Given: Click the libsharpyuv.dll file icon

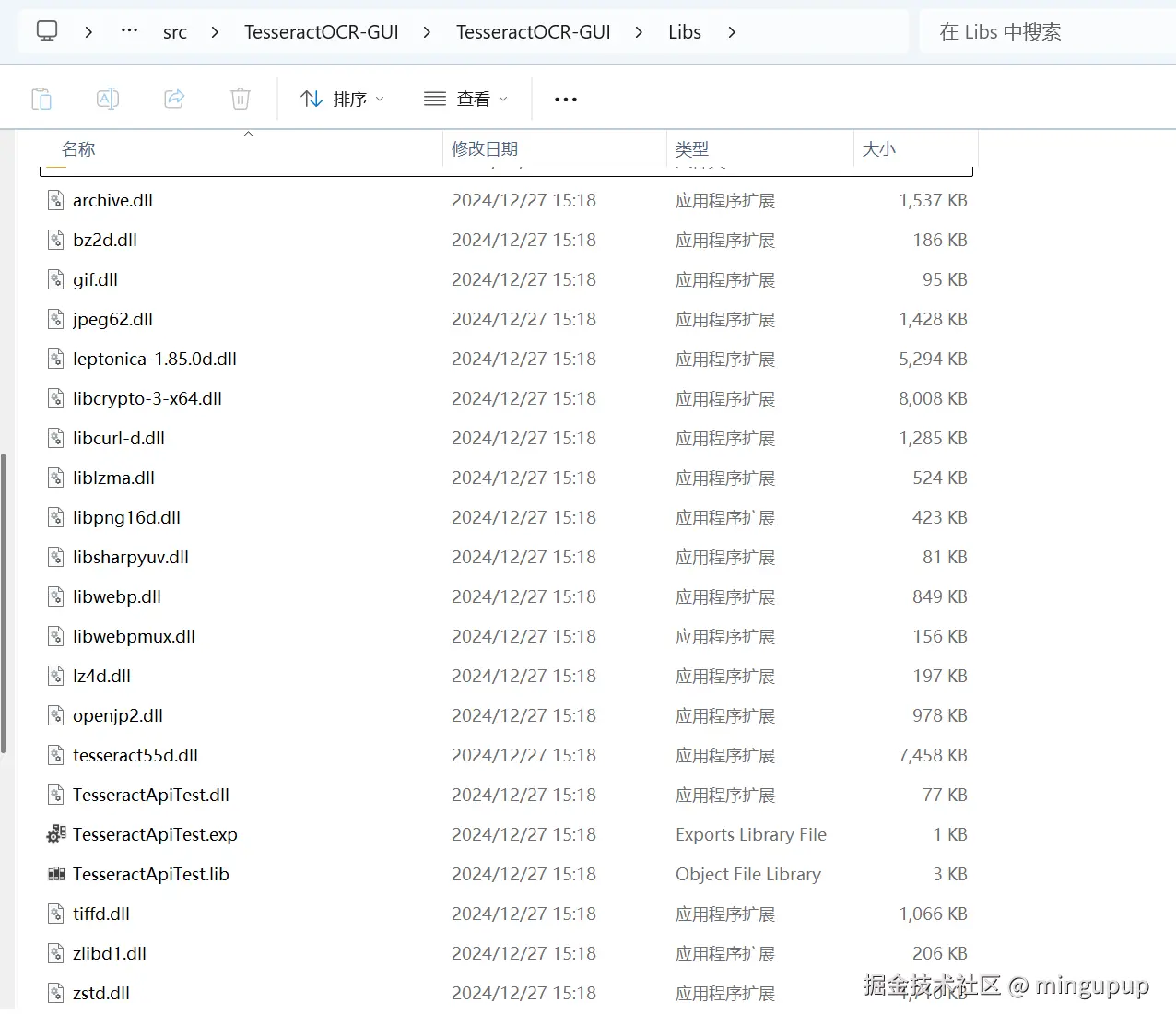Looking at the screenshot, I should point(56,557).
